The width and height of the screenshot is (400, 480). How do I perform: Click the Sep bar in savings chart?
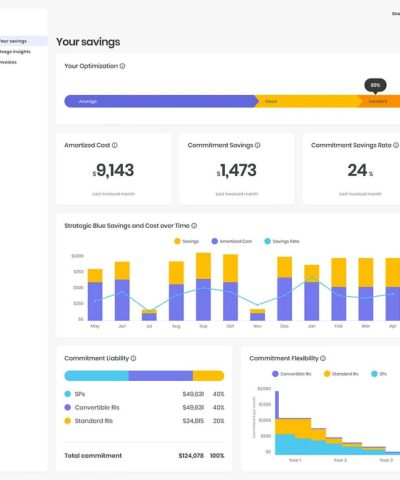pyautogui.click(x=203, y=287)
